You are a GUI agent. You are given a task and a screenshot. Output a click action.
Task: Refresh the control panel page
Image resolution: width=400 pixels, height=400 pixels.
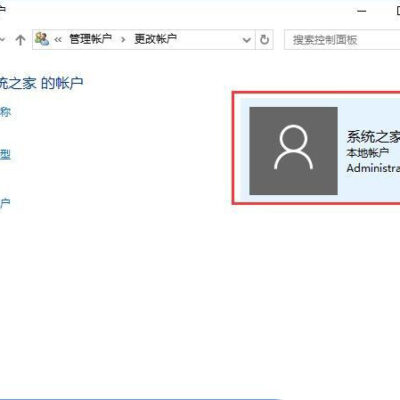(x=264, y=40)
